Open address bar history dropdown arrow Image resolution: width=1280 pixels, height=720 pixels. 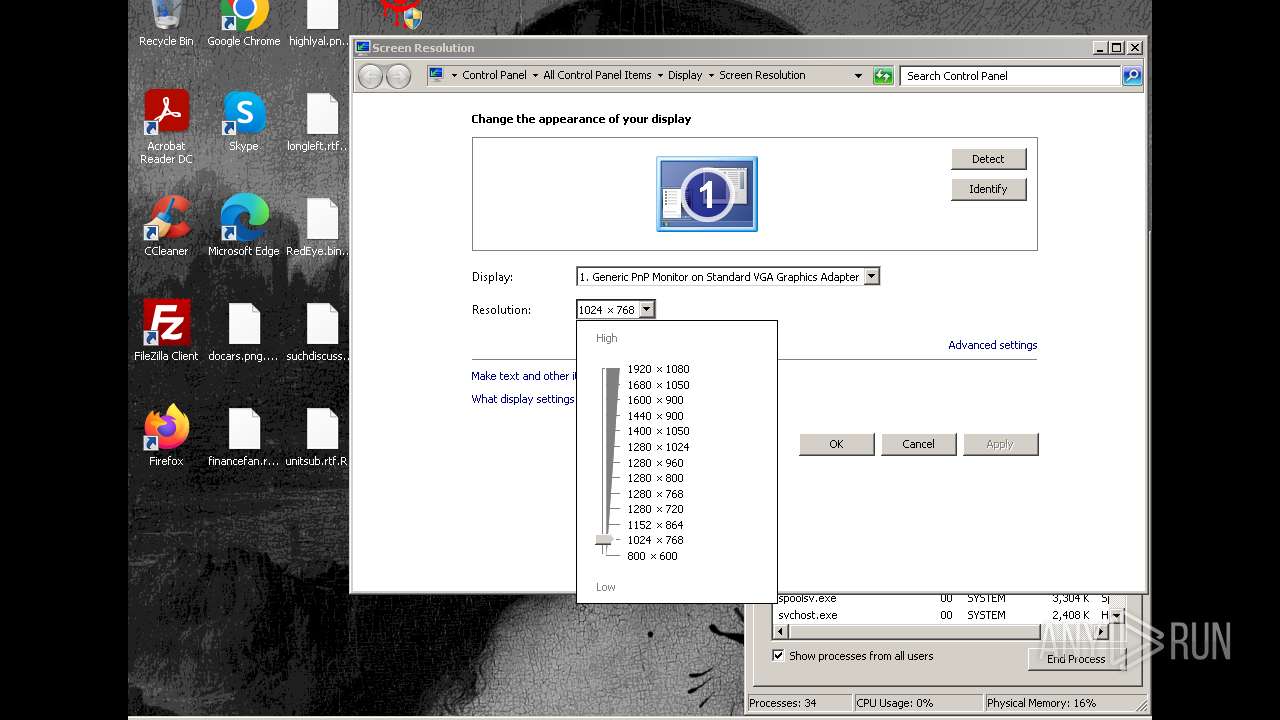tap(858, 76)
